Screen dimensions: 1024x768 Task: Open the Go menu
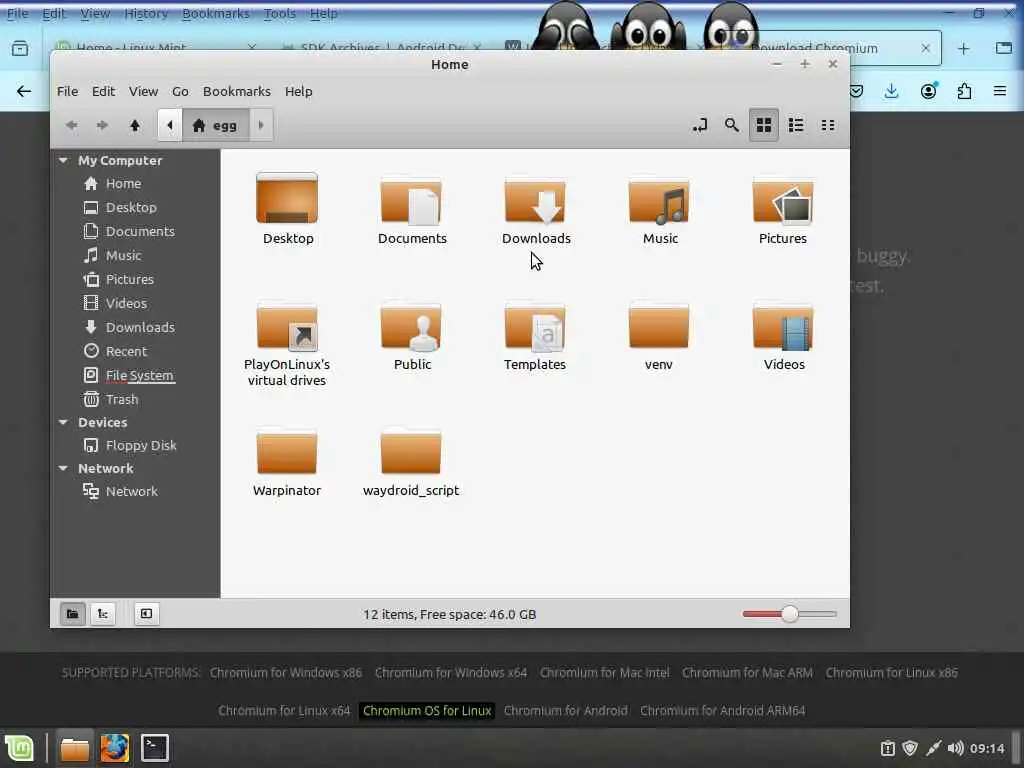coord(180,91)
